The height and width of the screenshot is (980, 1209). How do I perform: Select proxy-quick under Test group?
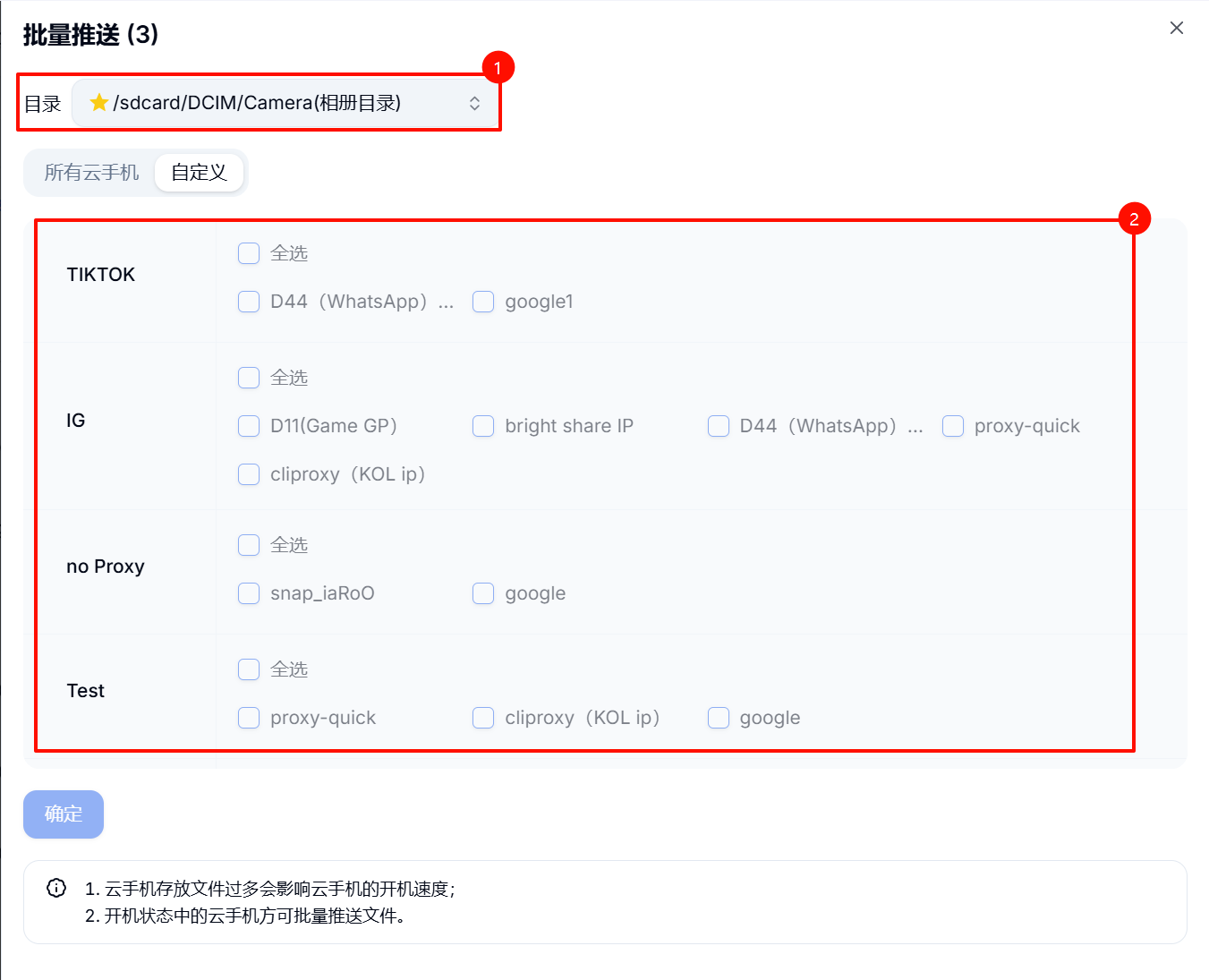[248, 717]
